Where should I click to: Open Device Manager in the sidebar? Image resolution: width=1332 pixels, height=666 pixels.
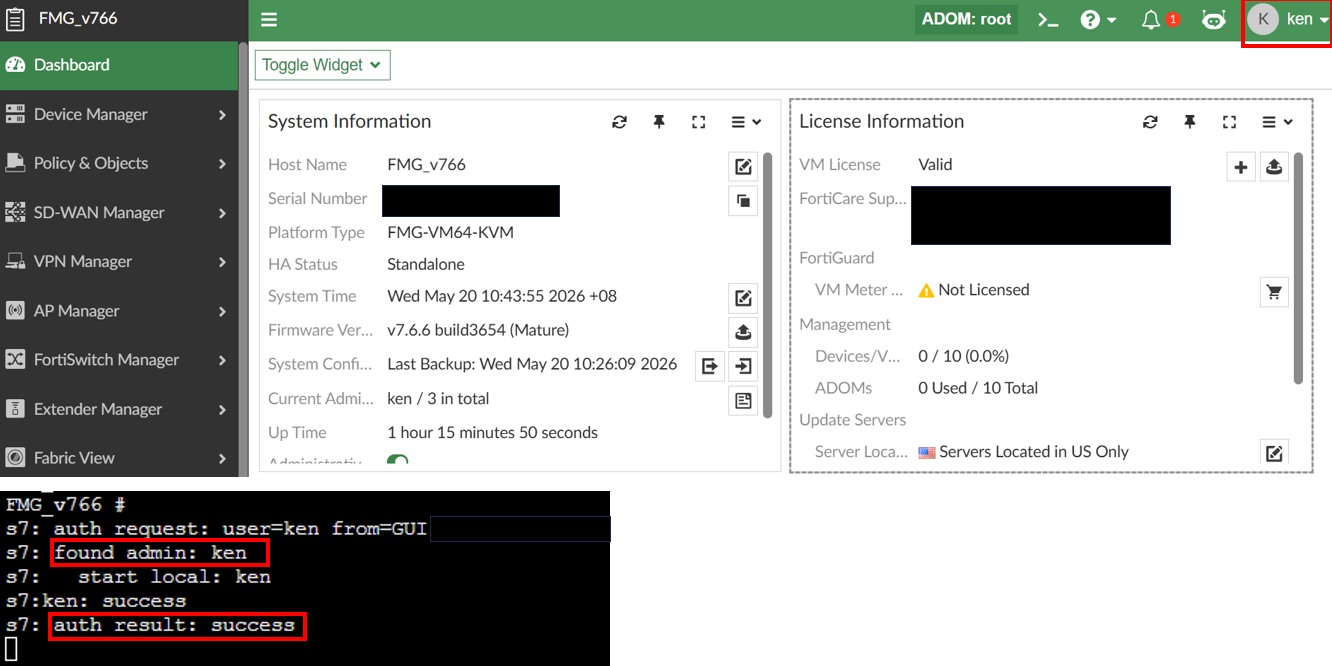point(119,114)
